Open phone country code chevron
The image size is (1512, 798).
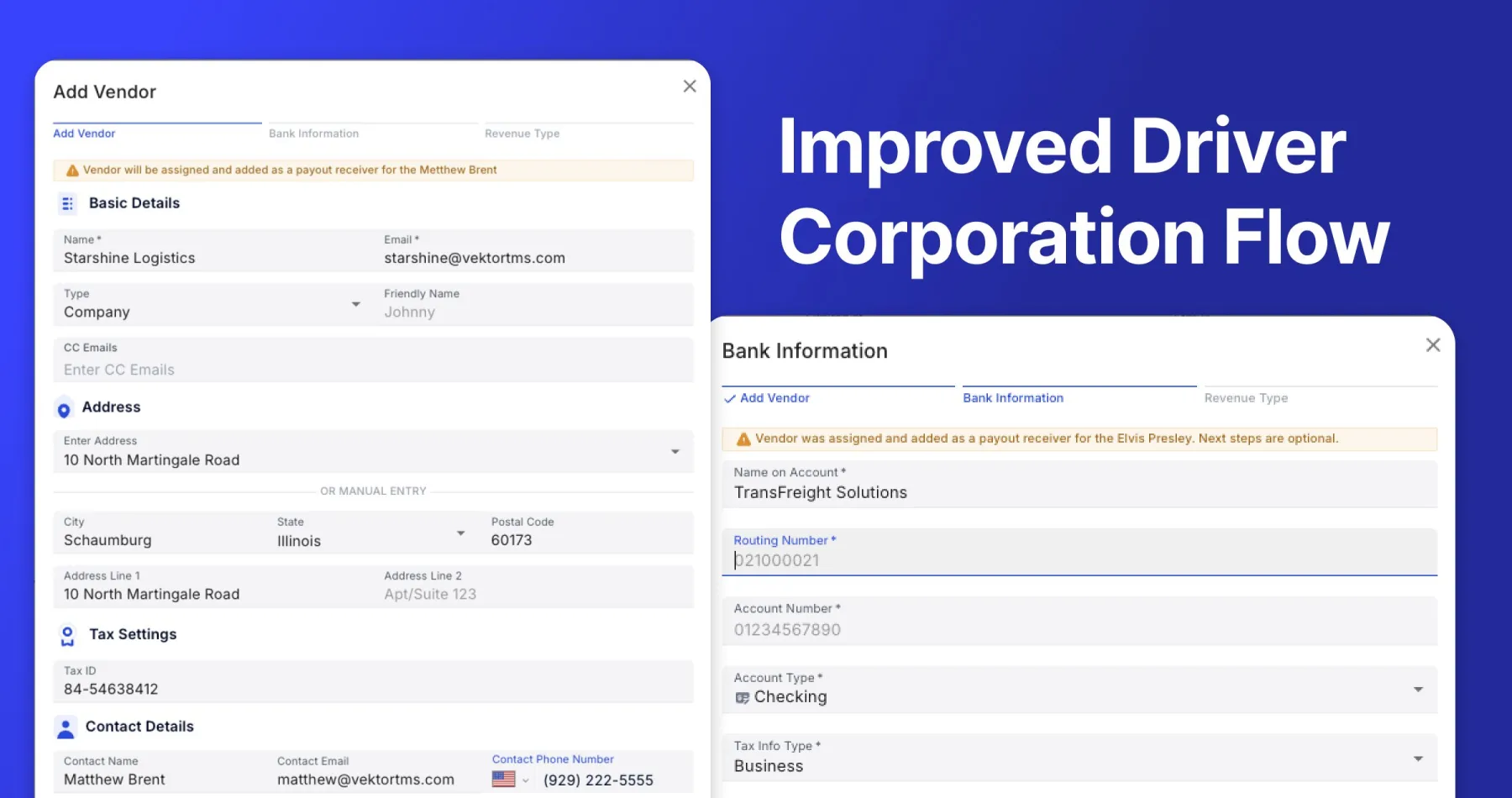tap(526, 780)
